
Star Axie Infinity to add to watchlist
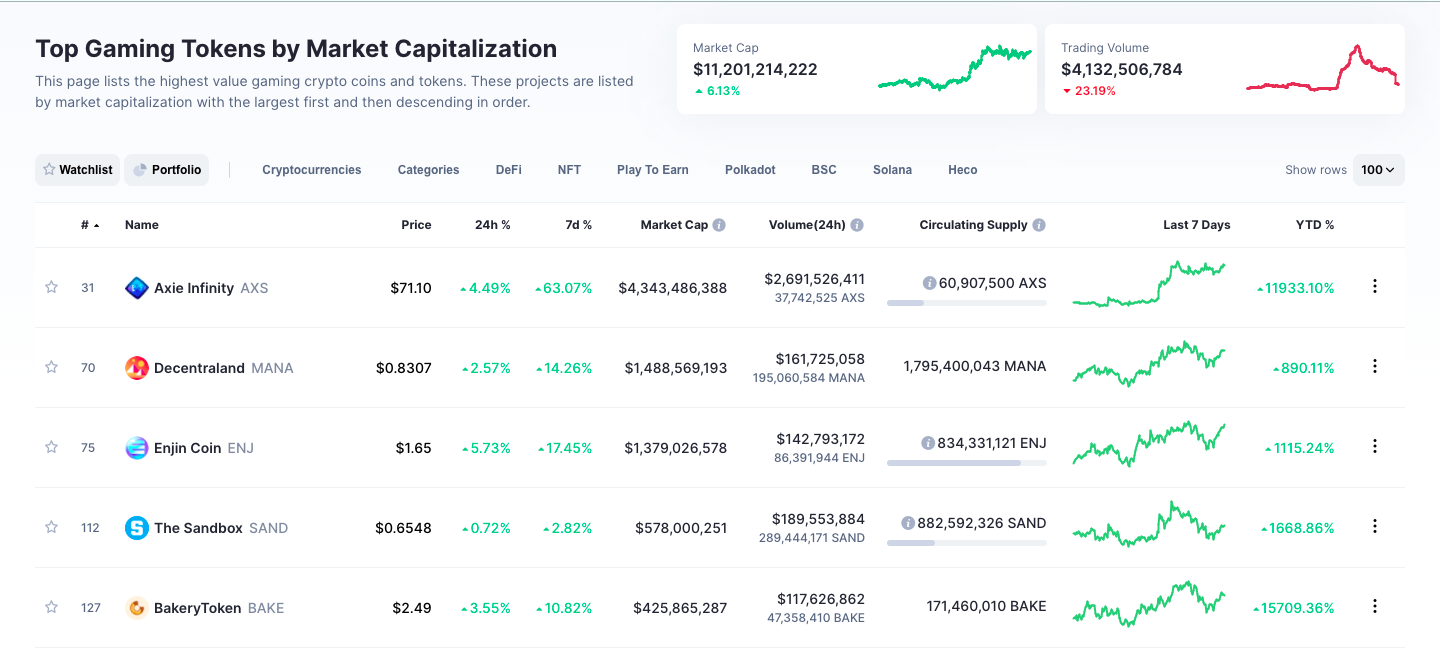pos(51,288)
